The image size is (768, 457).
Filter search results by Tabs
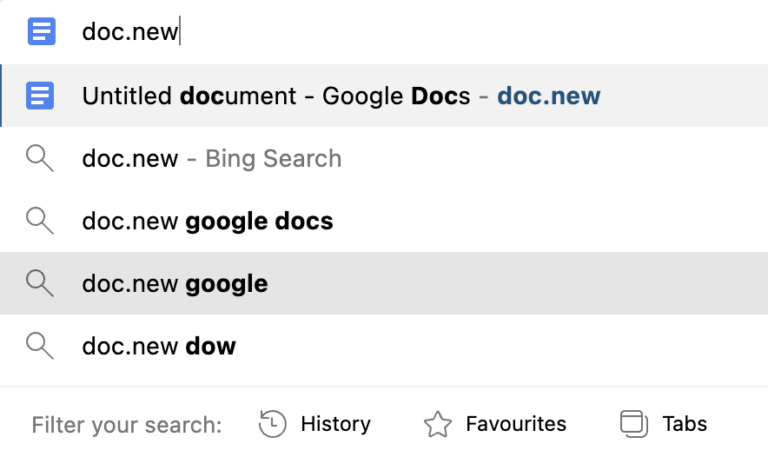click(684, 424)
